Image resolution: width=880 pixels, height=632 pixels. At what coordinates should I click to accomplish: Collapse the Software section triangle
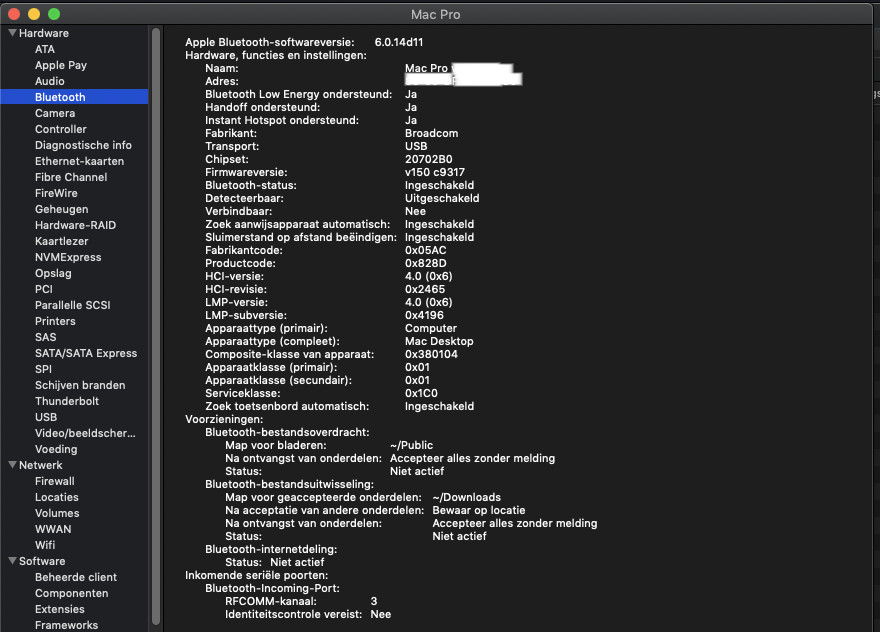[x=12, y=561]
